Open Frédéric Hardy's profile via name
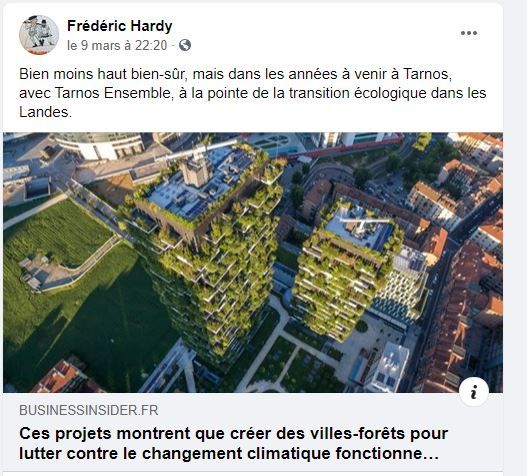527x476 pixels. click(x=120, y=26)
